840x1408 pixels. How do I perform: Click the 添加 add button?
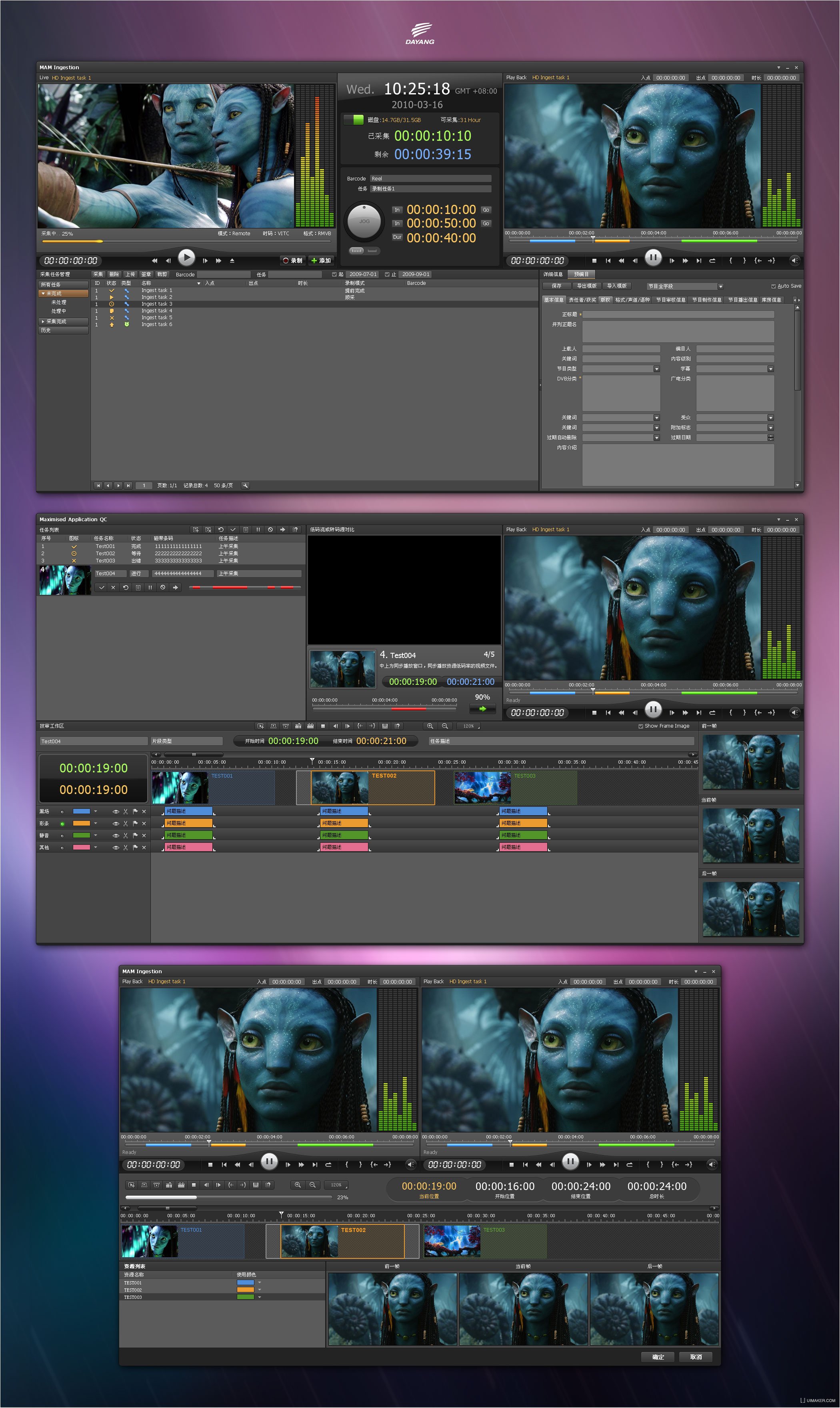(x=321, y=261)
